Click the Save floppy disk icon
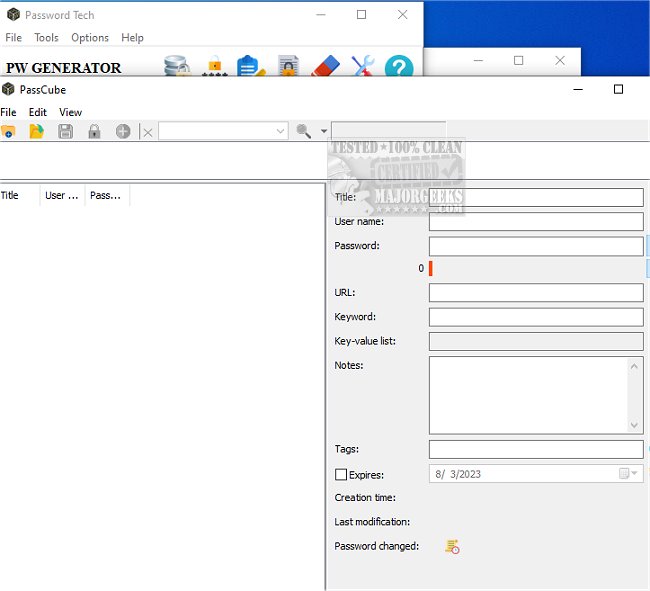Image resolution: width=650 pixels, height=591 pixels. [65, 131]
